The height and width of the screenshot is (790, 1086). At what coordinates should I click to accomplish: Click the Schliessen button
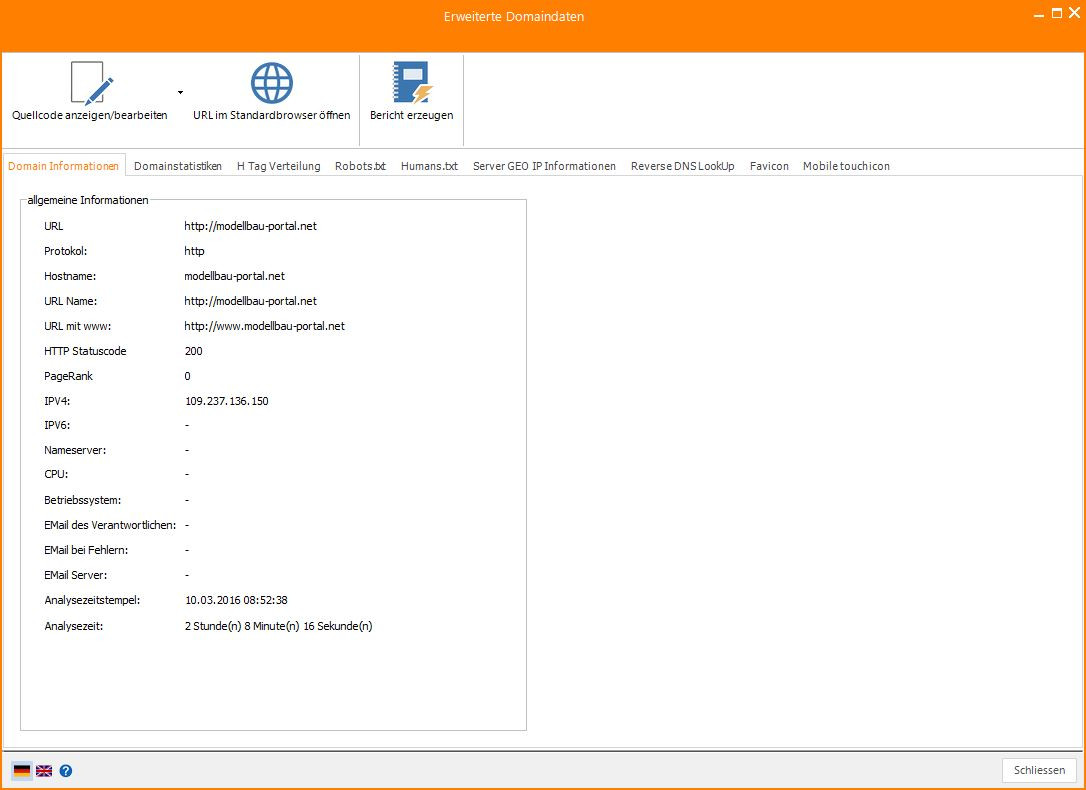click(x=1040, y=770)
